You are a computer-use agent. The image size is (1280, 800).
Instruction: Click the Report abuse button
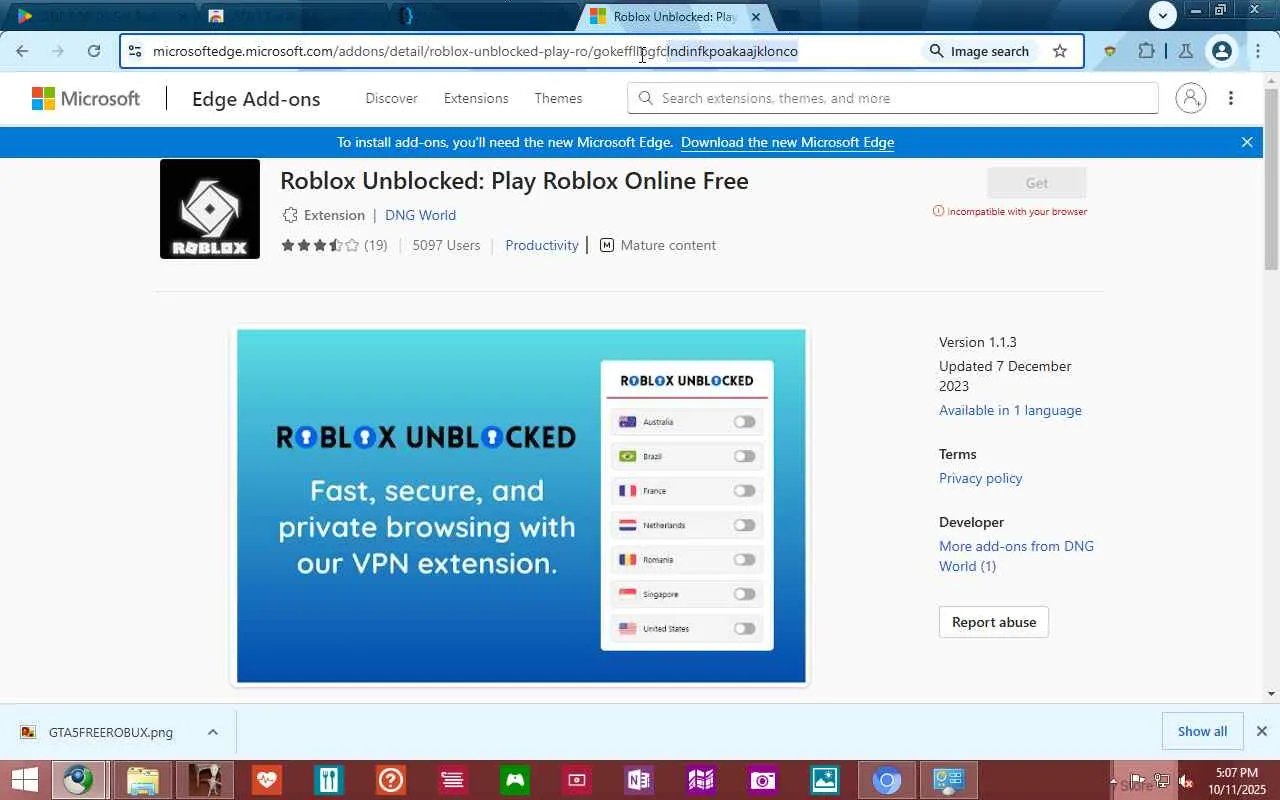tap(994, 622)
